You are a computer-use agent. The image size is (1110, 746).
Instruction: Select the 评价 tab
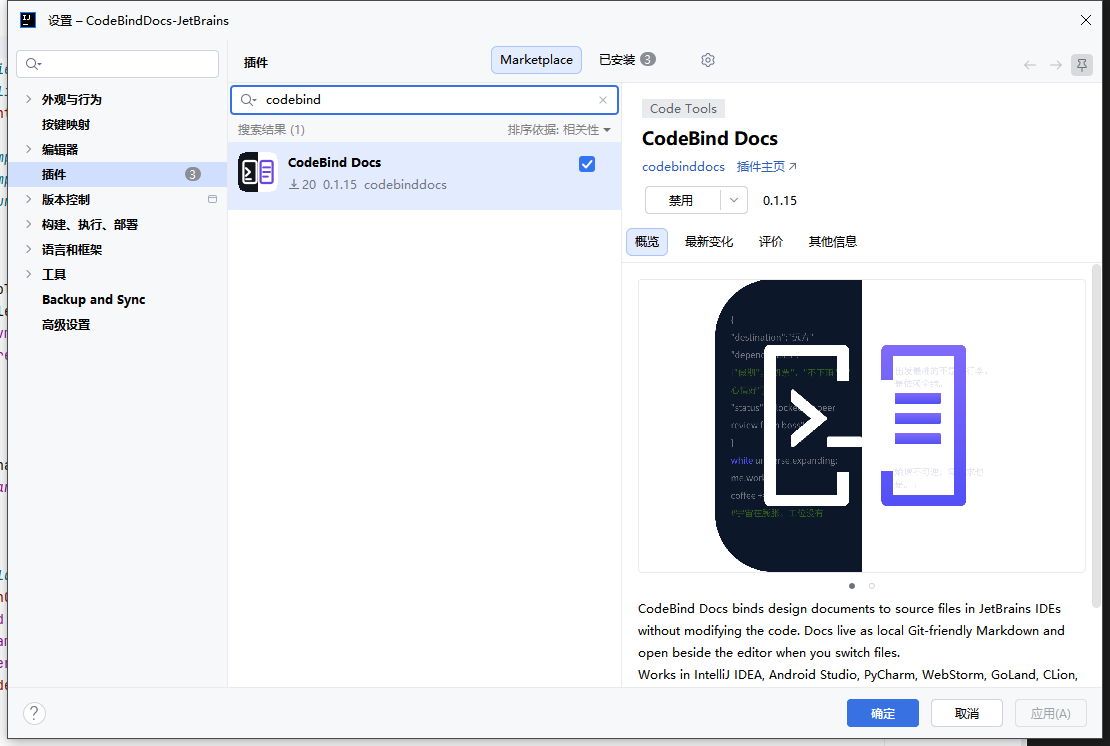point(771,242)
